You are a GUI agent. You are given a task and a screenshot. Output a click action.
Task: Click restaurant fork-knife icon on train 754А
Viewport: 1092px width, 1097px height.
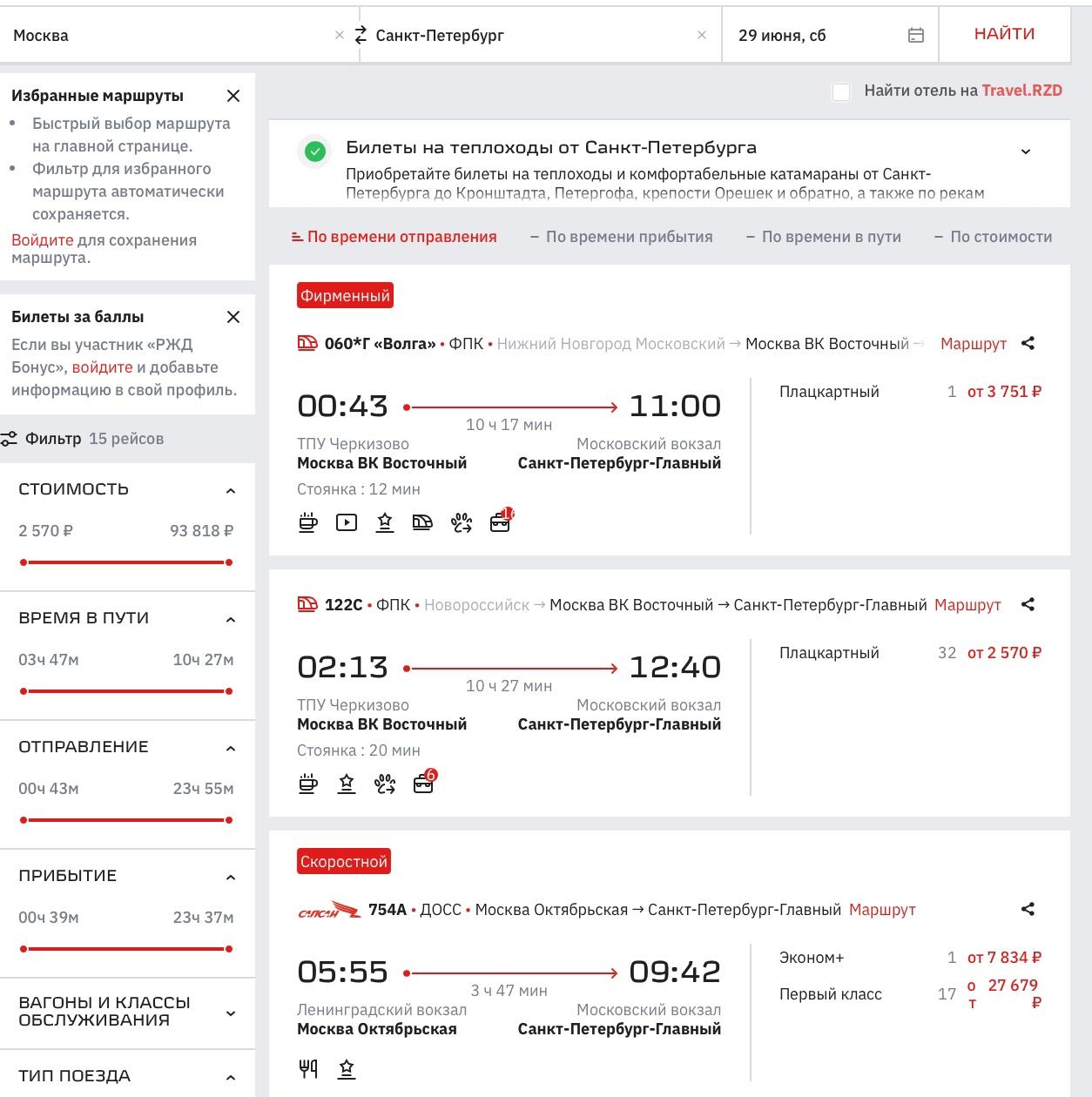click(x=308, y=1068)
